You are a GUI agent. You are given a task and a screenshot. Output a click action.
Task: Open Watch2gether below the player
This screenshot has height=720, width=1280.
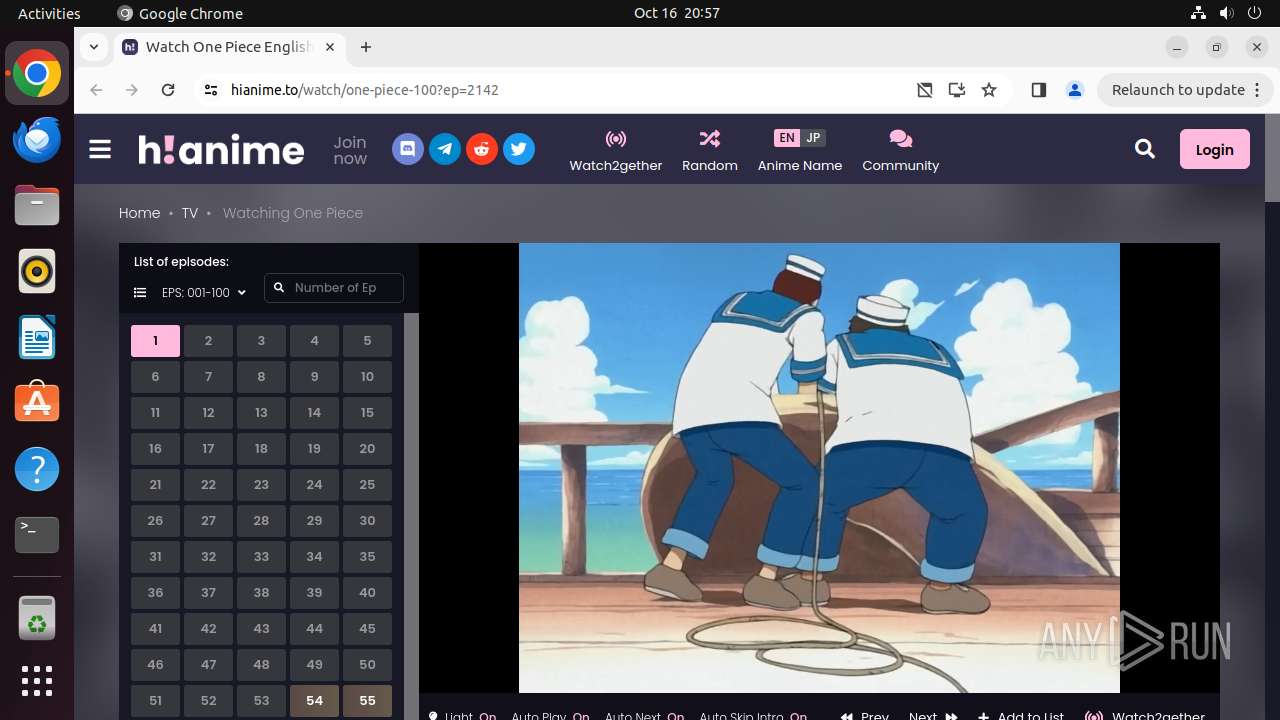[1145, 715]
